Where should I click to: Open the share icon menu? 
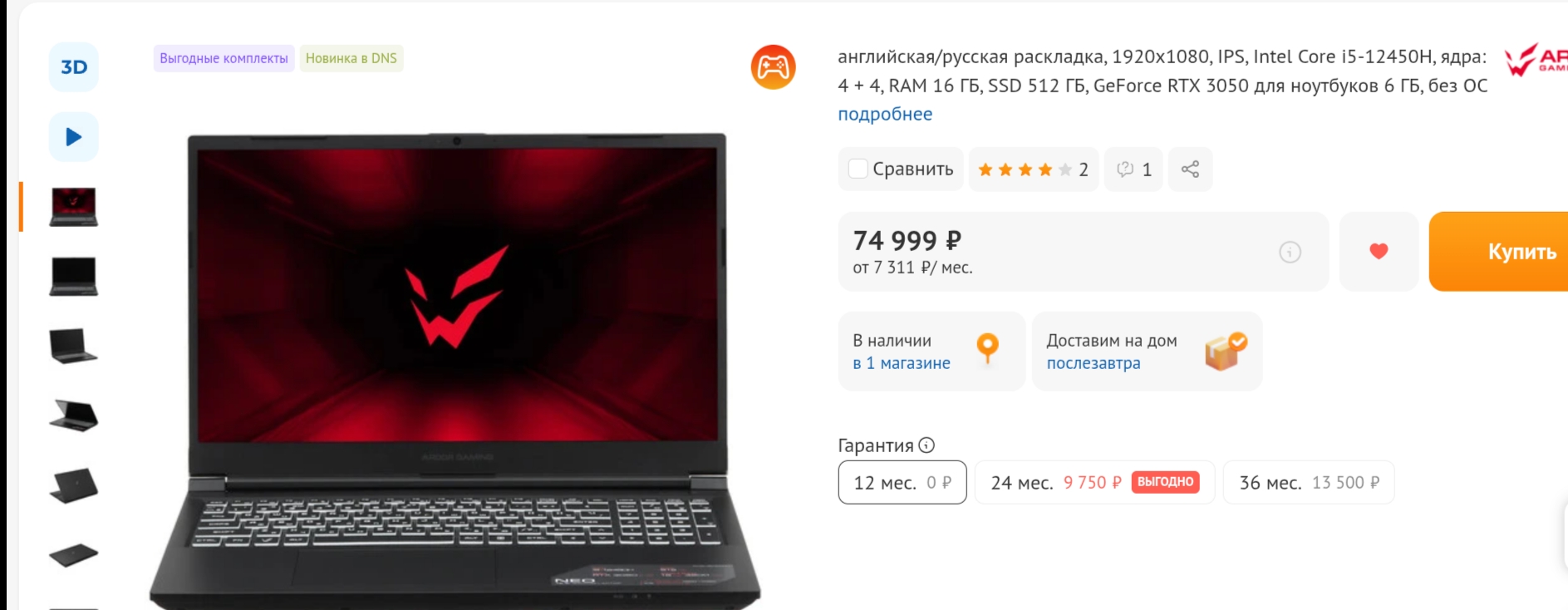[x=1190, y=170]
